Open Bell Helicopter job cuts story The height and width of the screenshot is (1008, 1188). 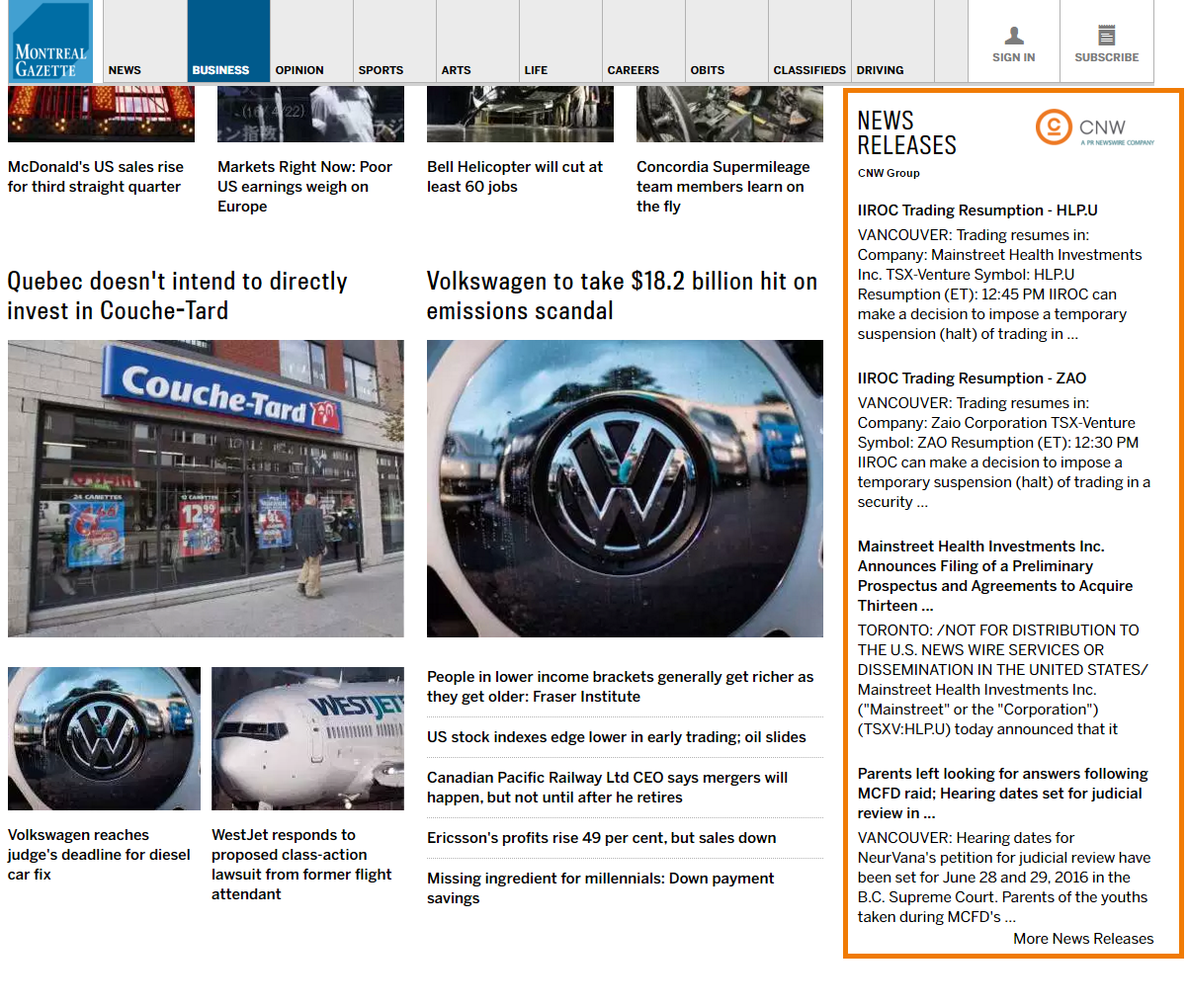pos(515,177)
